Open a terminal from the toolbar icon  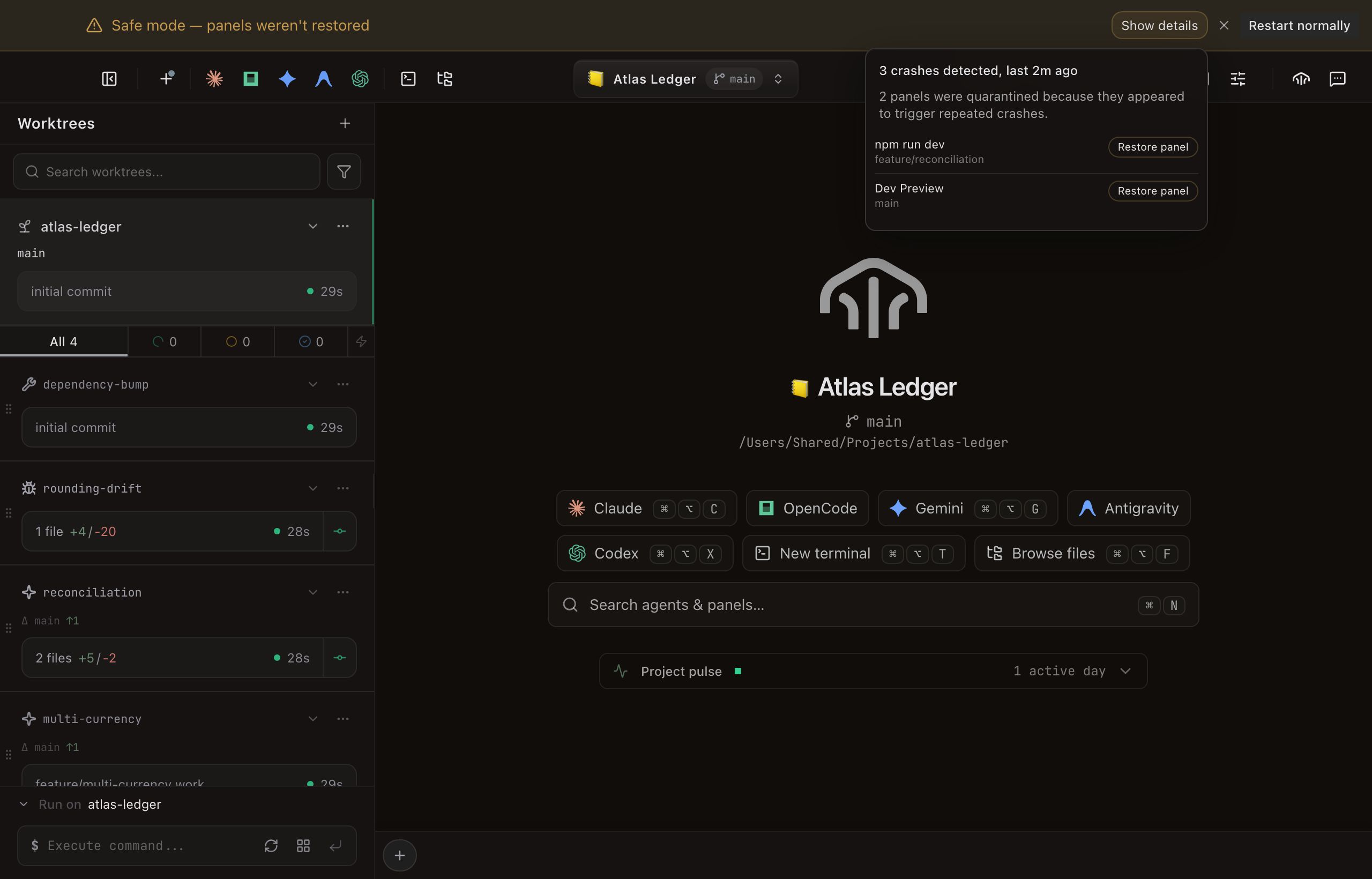tap(408, 79)
